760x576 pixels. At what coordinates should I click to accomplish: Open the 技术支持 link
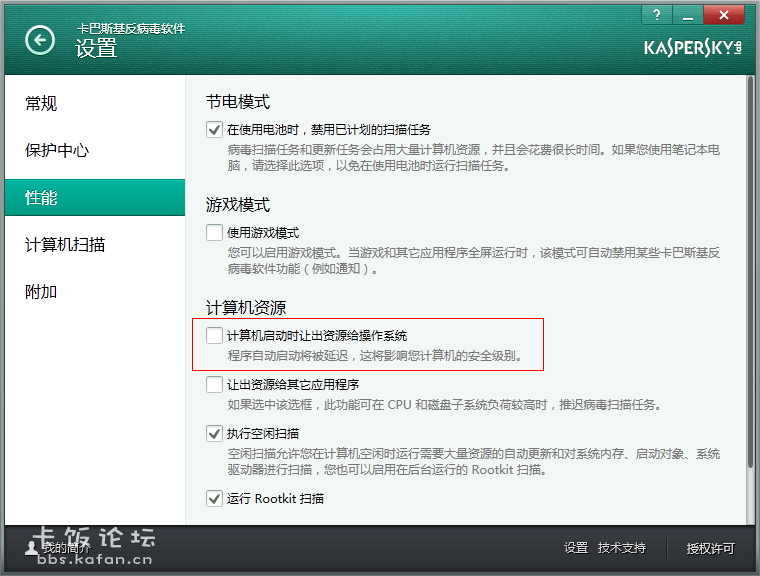point(622,548)
